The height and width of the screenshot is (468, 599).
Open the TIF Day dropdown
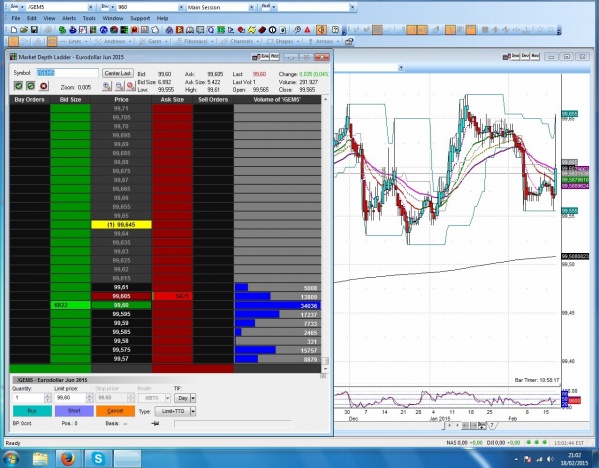[193, 398]
